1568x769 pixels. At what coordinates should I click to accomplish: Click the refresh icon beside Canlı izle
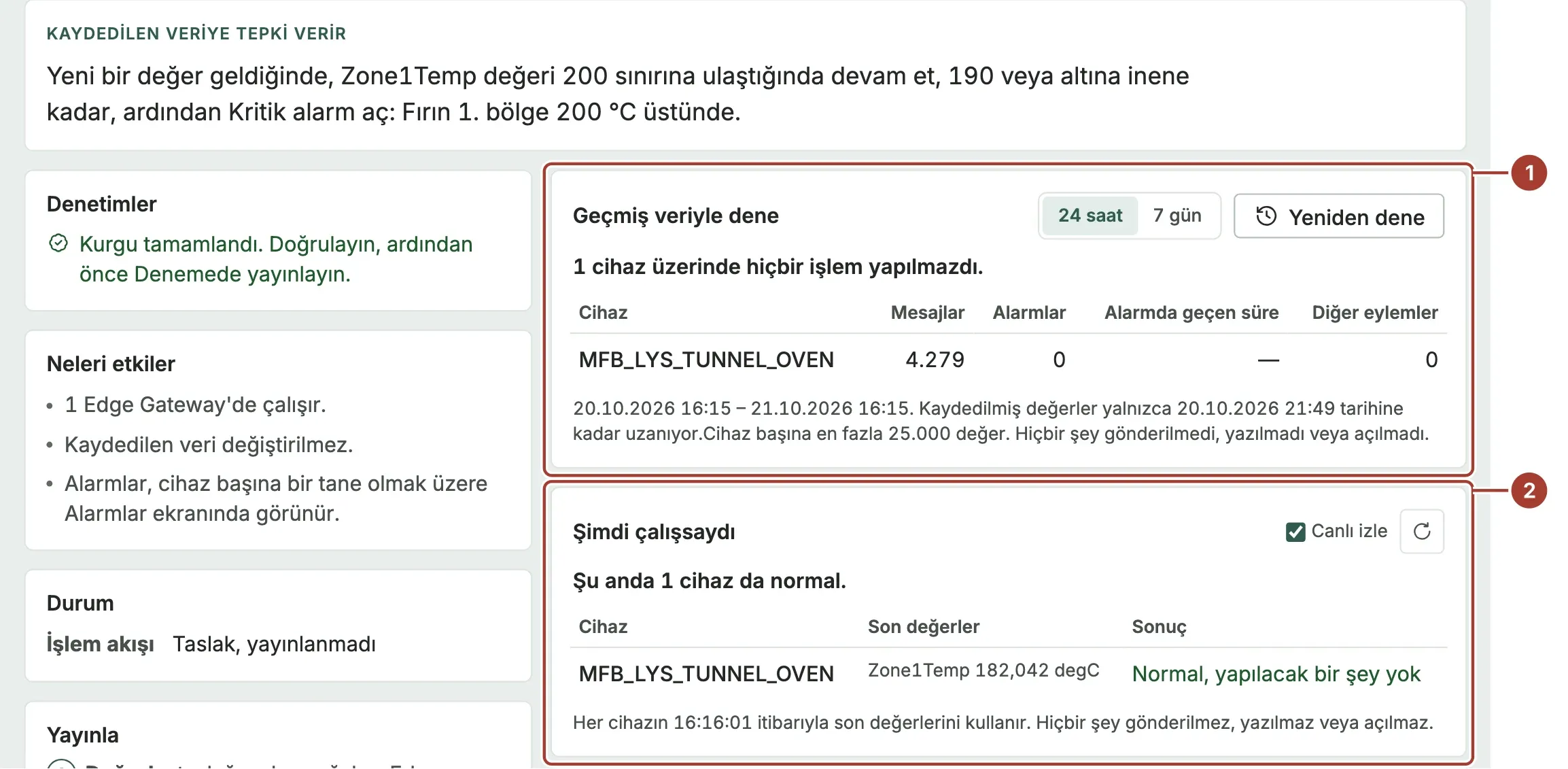pyautogui.click(x=1422, y=532)
